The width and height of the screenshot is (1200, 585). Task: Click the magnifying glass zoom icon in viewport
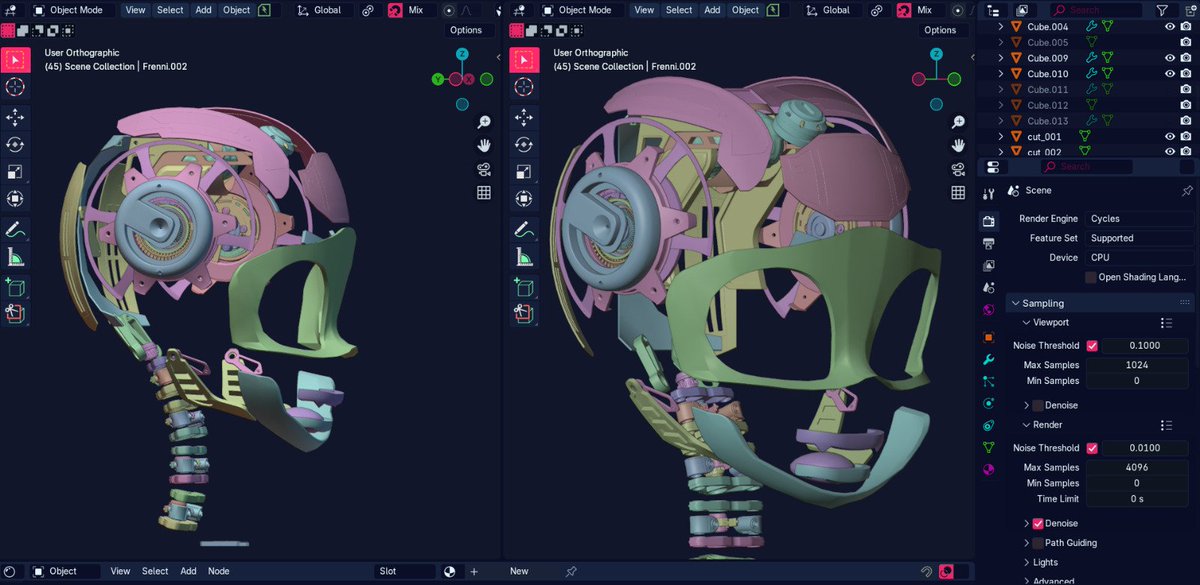click(484, 121)
